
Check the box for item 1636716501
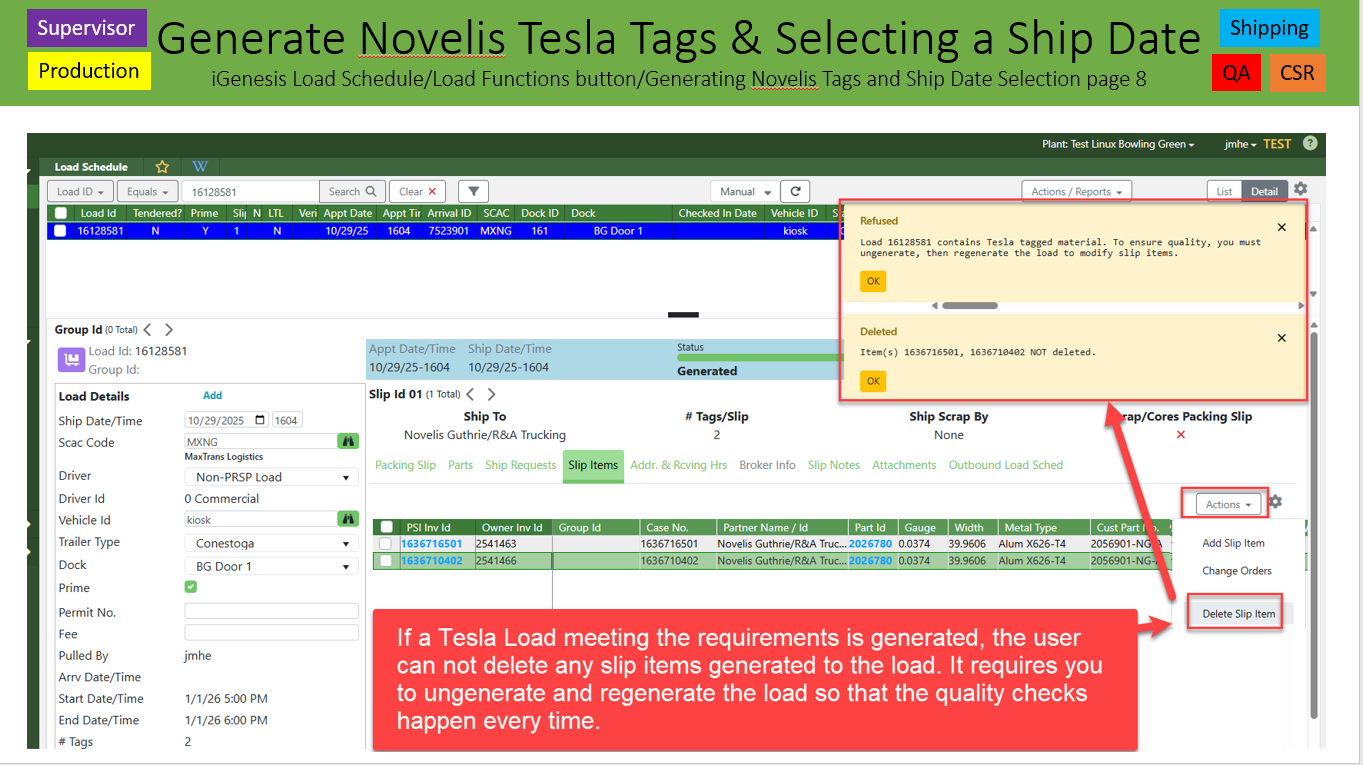(x=386, y=544)
